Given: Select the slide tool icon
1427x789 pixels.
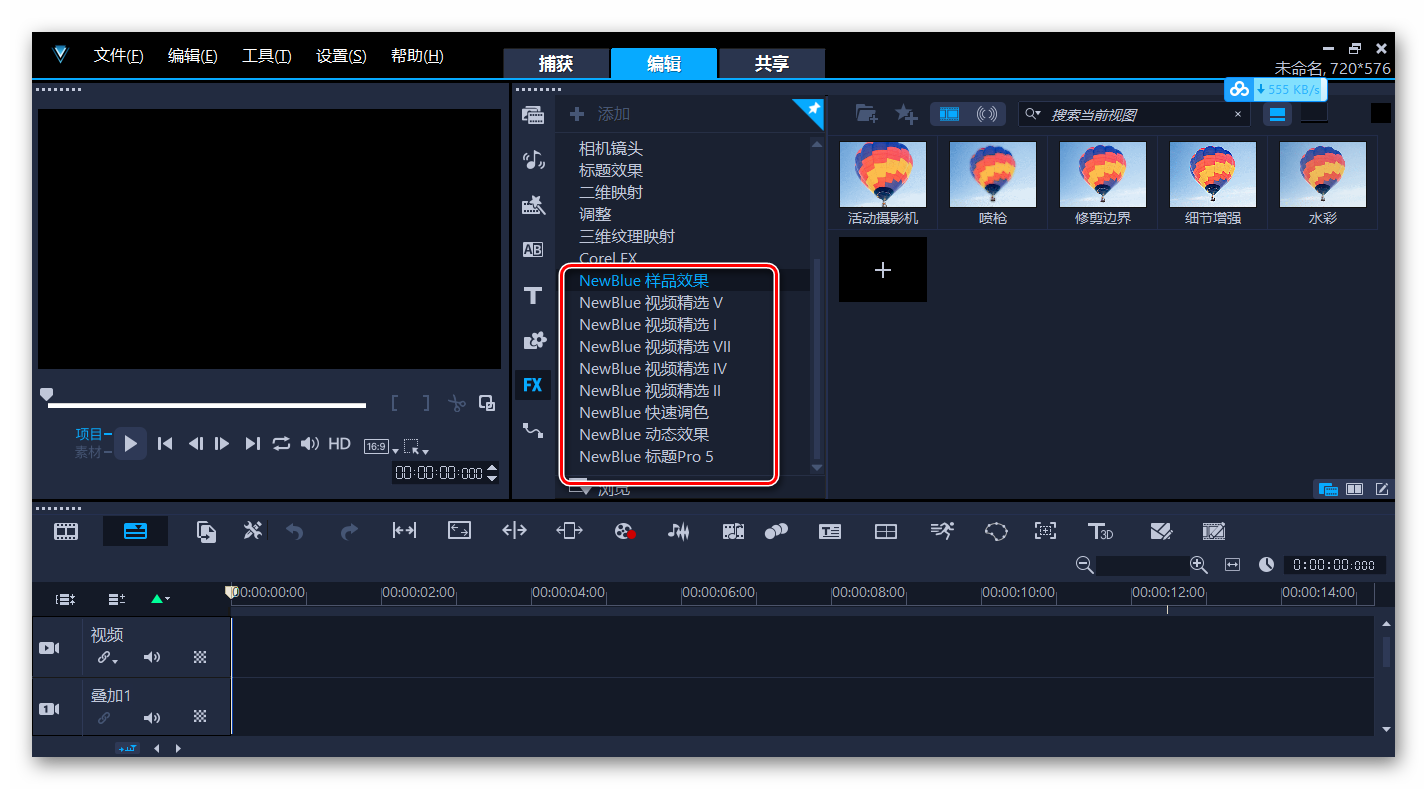Looking at the screenshot, I should pos(569,531).
